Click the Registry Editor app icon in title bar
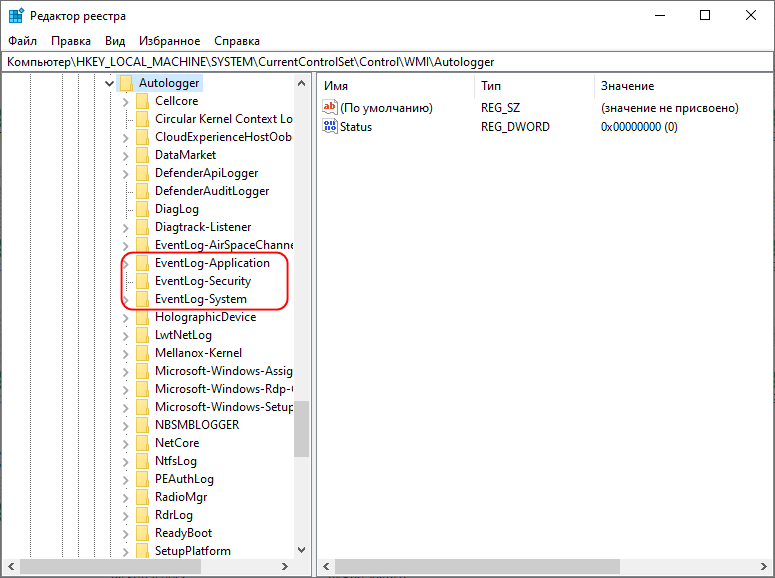 [x=16, y=16]
